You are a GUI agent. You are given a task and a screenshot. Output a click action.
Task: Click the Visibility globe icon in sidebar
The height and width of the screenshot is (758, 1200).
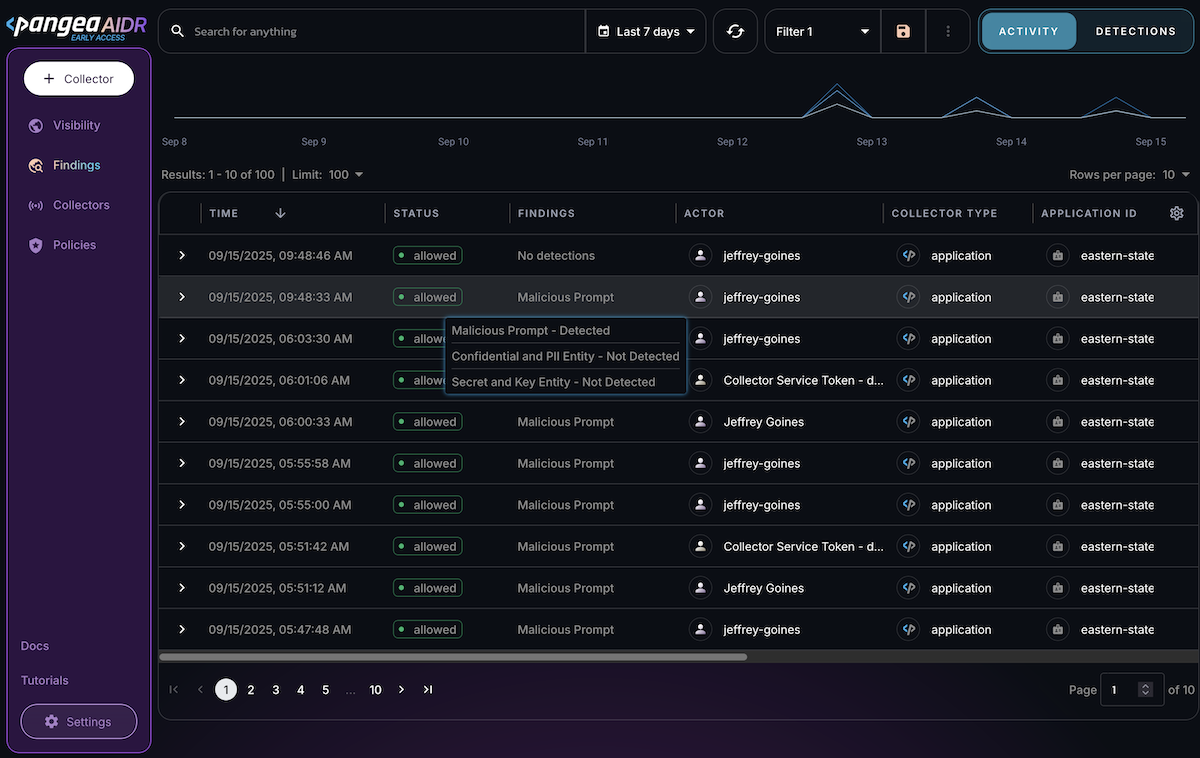[36, 126]
